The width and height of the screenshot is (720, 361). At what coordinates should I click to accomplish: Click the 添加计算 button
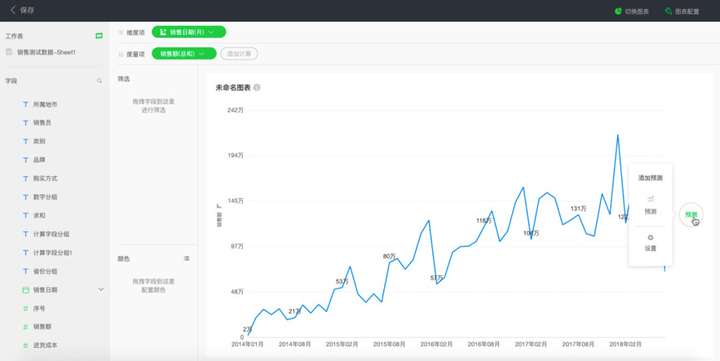[239, 54]
